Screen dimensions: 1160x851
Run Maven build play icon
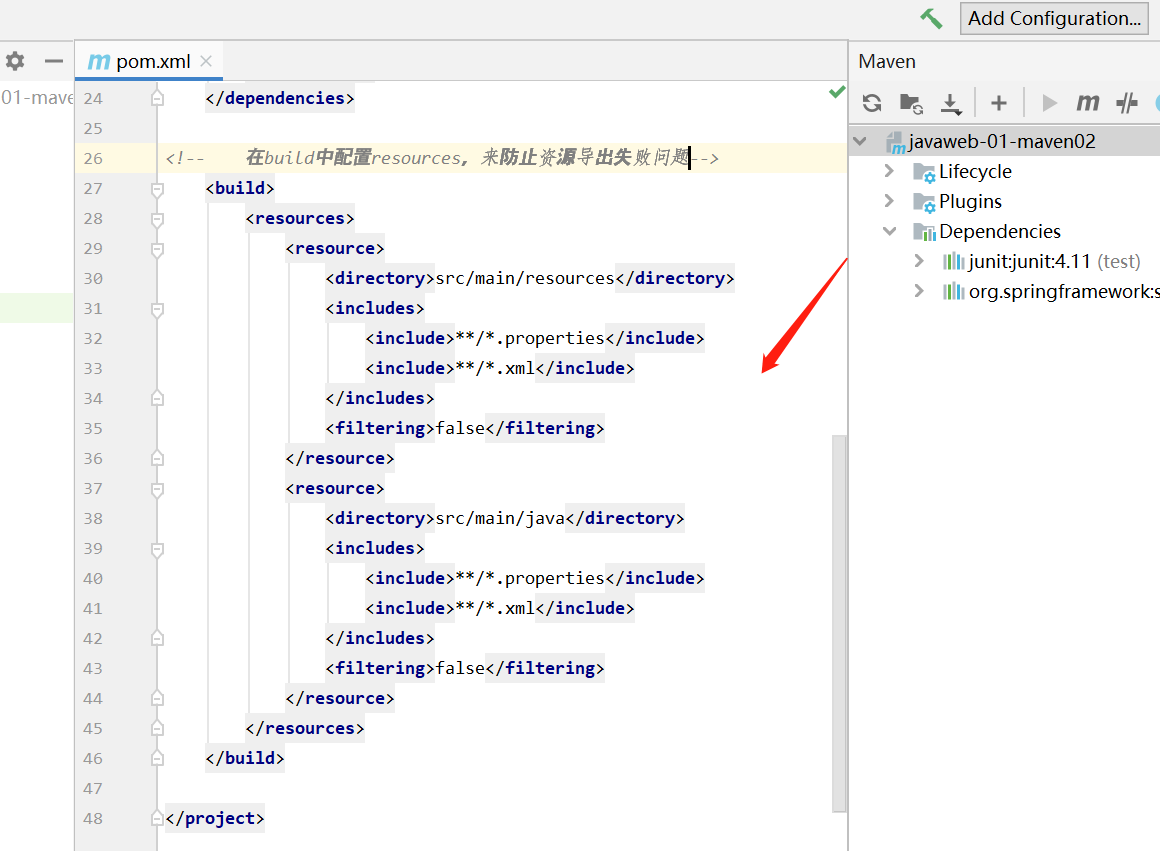pyautogui.click(x=1049, y=103)
